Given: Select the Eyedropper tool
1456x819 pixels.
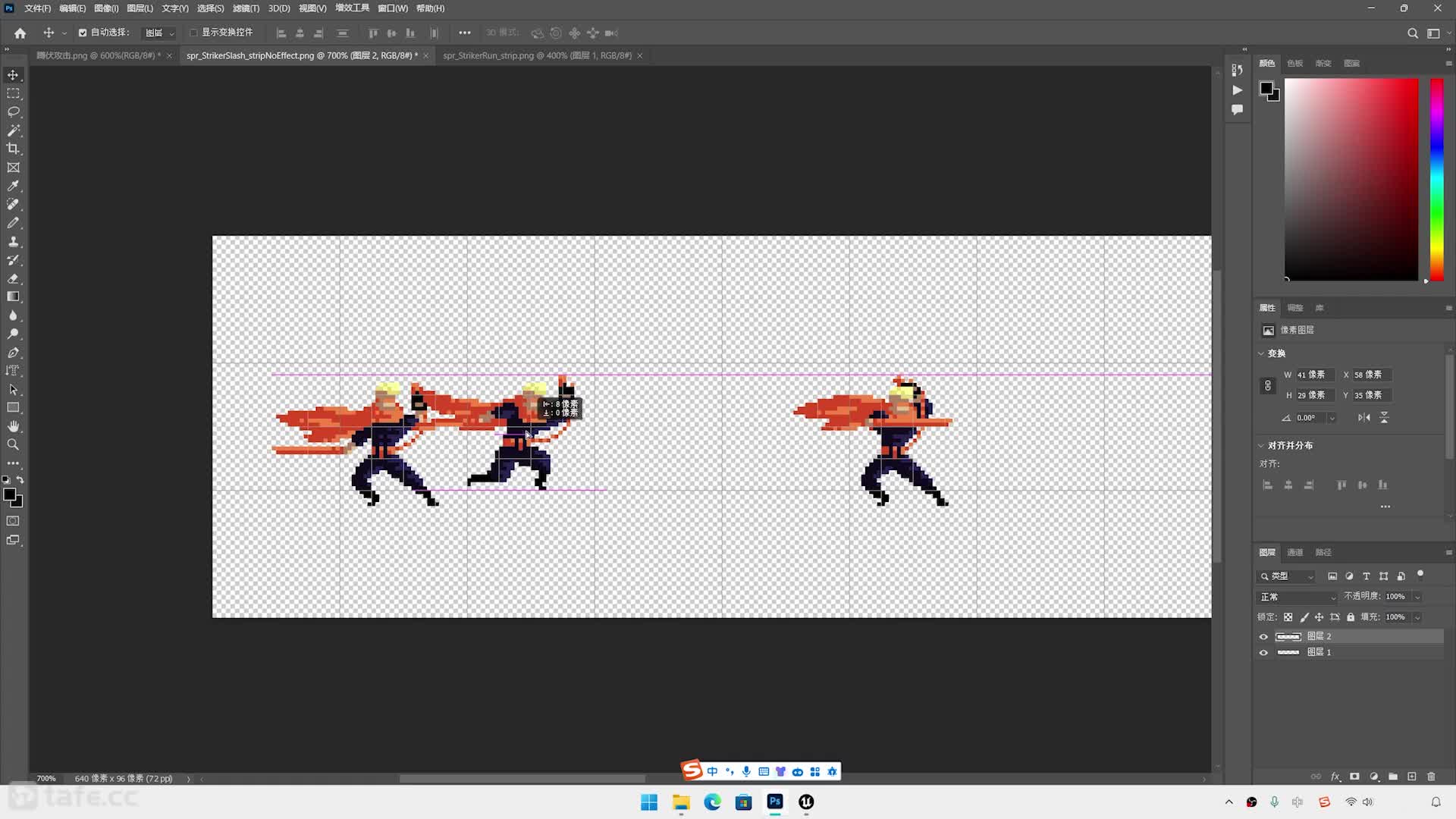Looking at the screenshot, I should tap(13, 186).
